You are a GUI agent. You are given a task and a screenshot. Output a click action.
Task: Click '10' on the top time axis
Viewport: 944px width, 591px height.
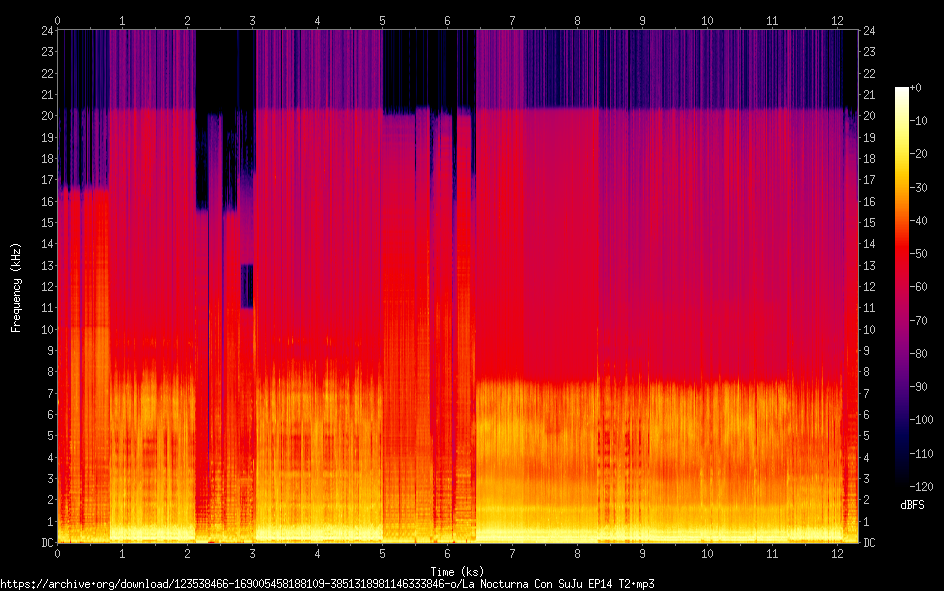707,21
